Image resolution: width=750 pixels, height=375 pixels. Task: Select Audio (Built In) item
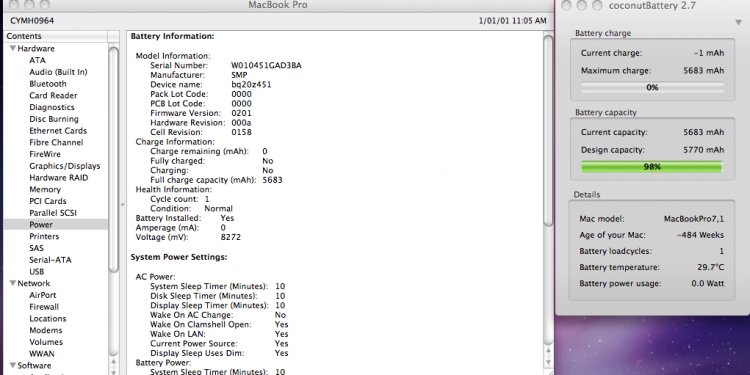click(x=58, y=72)
